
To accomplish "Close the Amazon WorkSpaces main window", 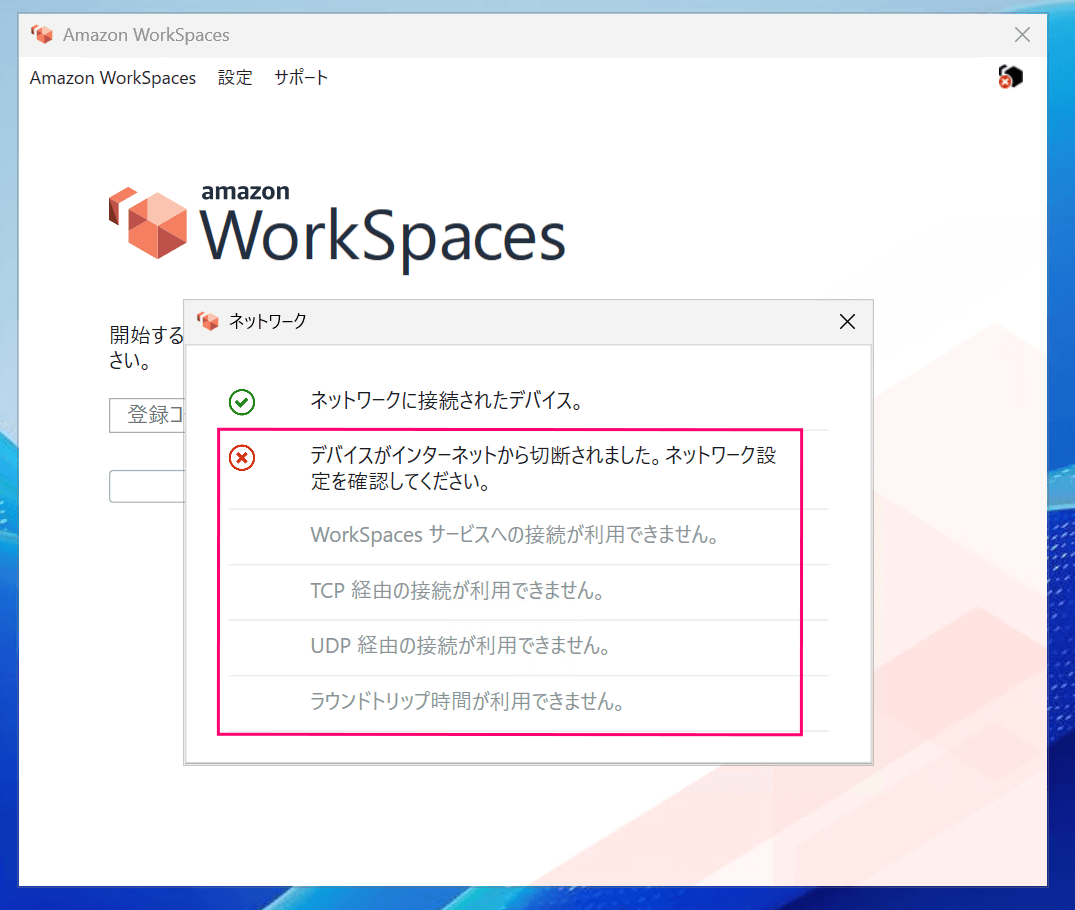I will coord(1022,35).
